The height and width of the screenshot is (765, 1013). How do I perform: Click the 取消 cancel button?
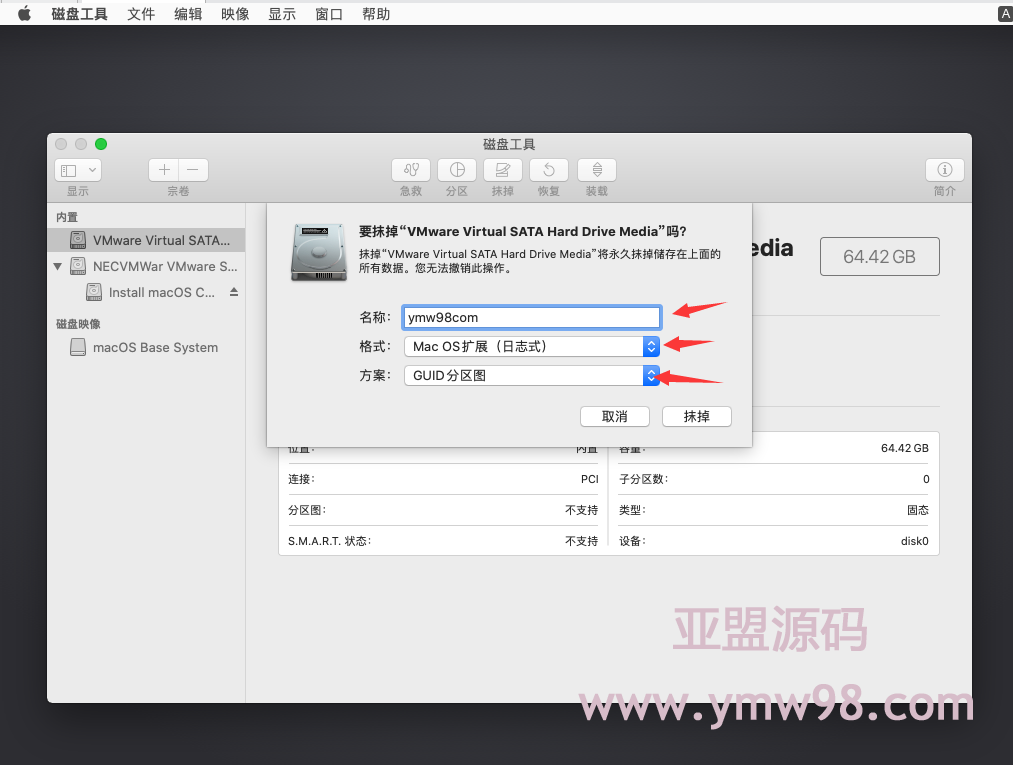tap(614, 417)
